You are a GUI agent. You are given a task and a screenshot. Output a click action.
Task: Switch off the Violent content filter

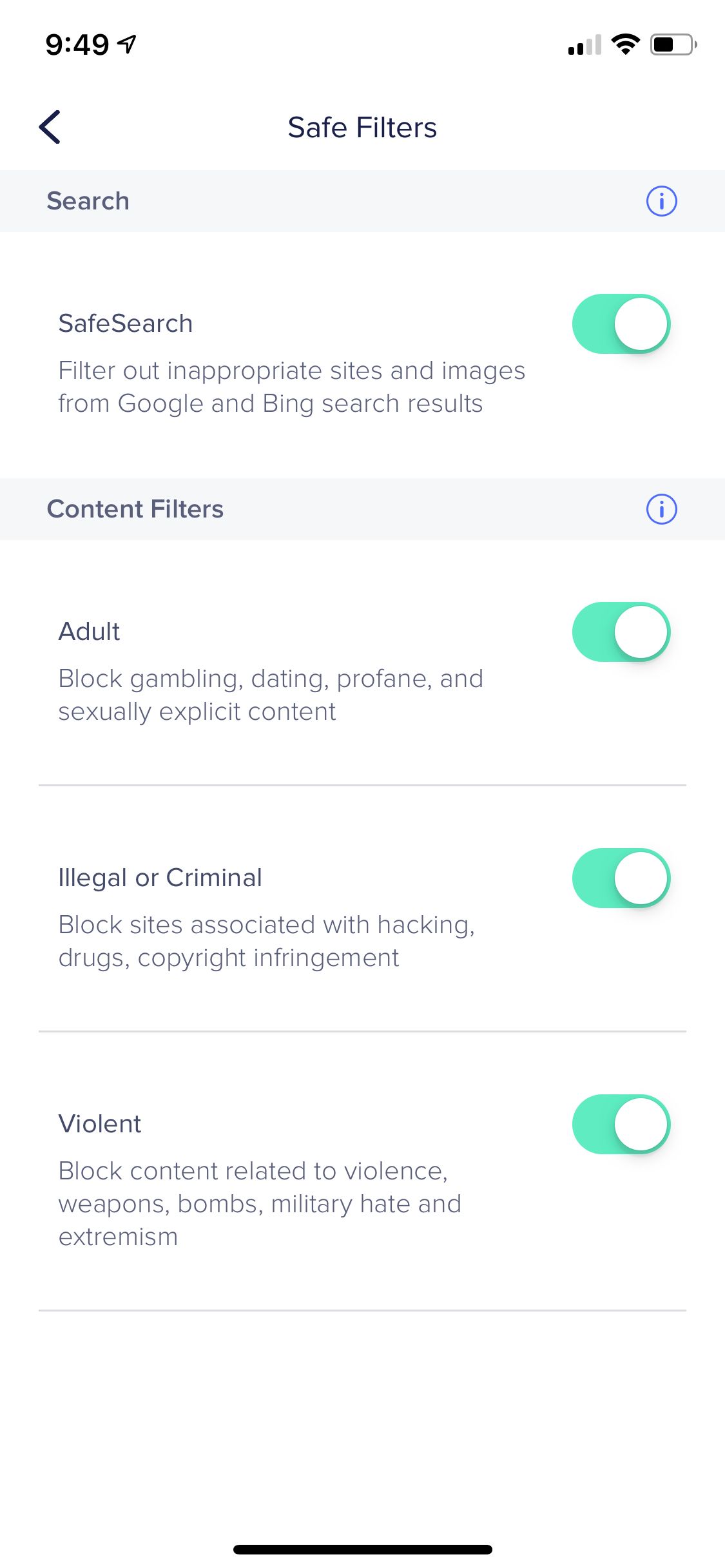[x=621, y=1125]
